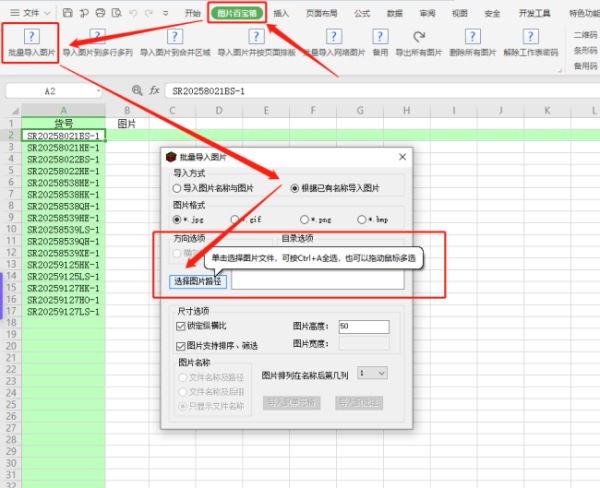Switch to the 视图 ribbon tab
The width and height of the screenshot is (600, 488).
coord(460,13)
